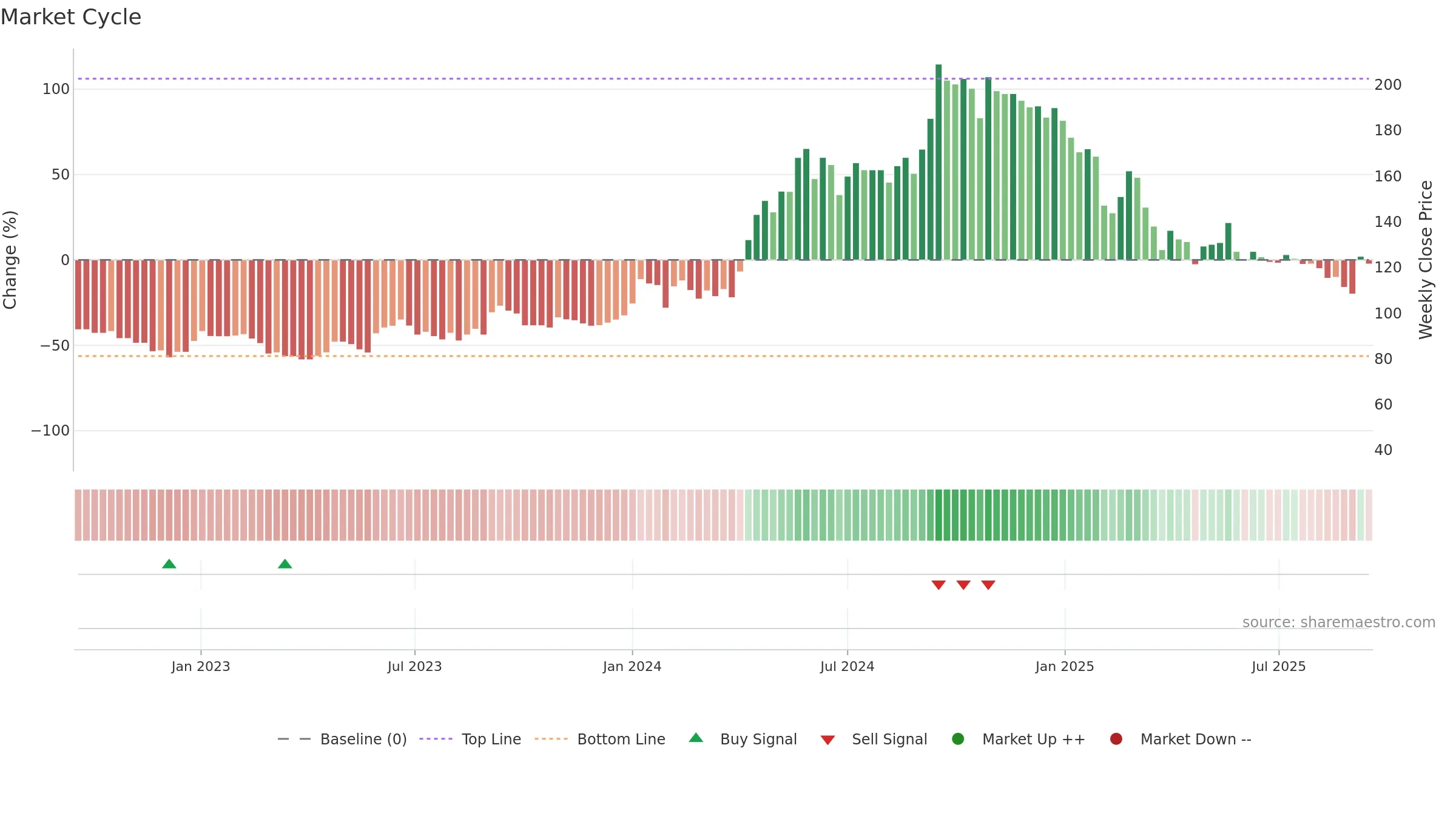Toggle the Market Down -- legend entry
Screen dimensions: 1456x819
coord(1181,739)
